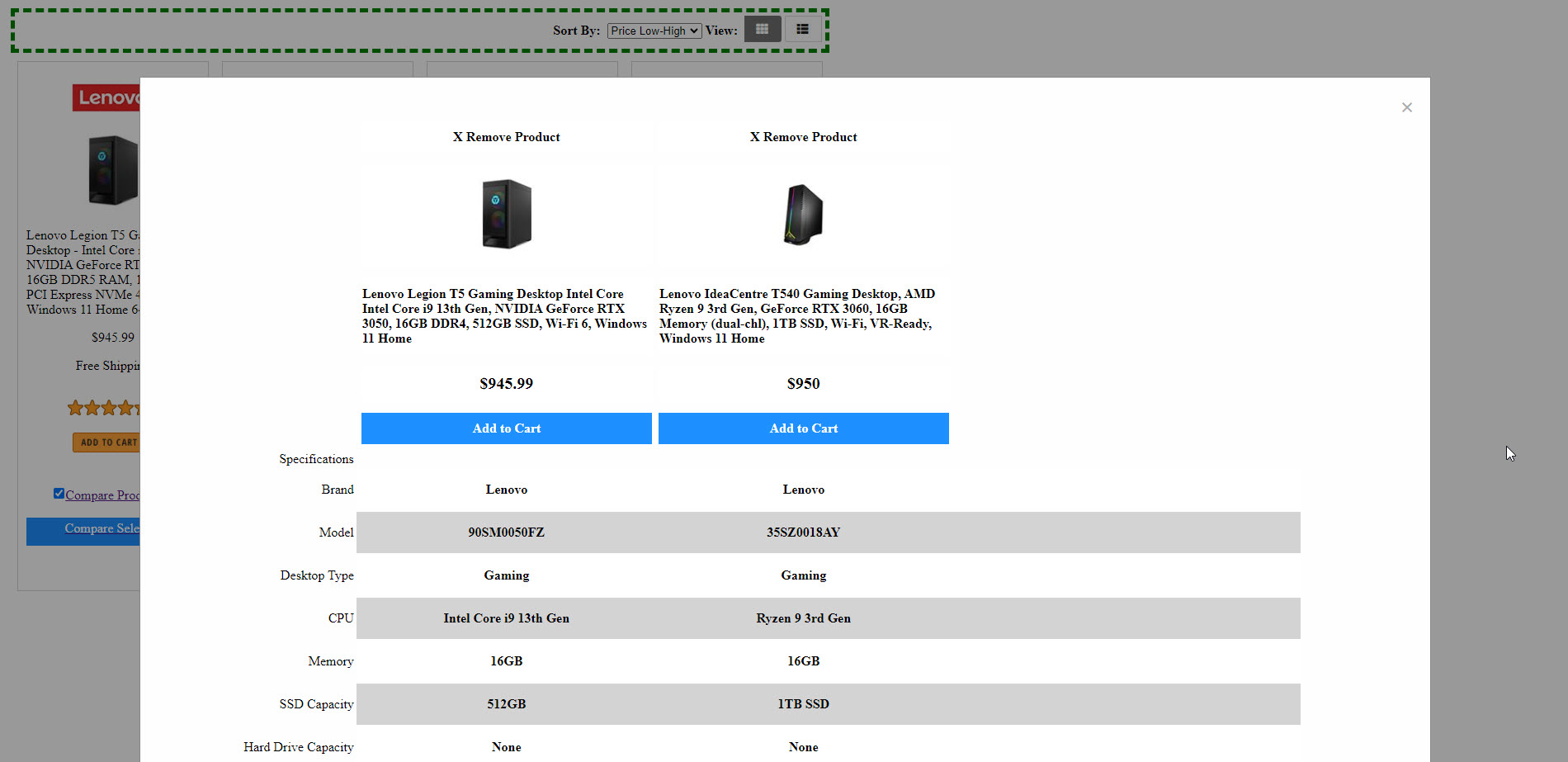Remove Legion T5 from comparison
1568x762 pixels.
coord(506,137)
